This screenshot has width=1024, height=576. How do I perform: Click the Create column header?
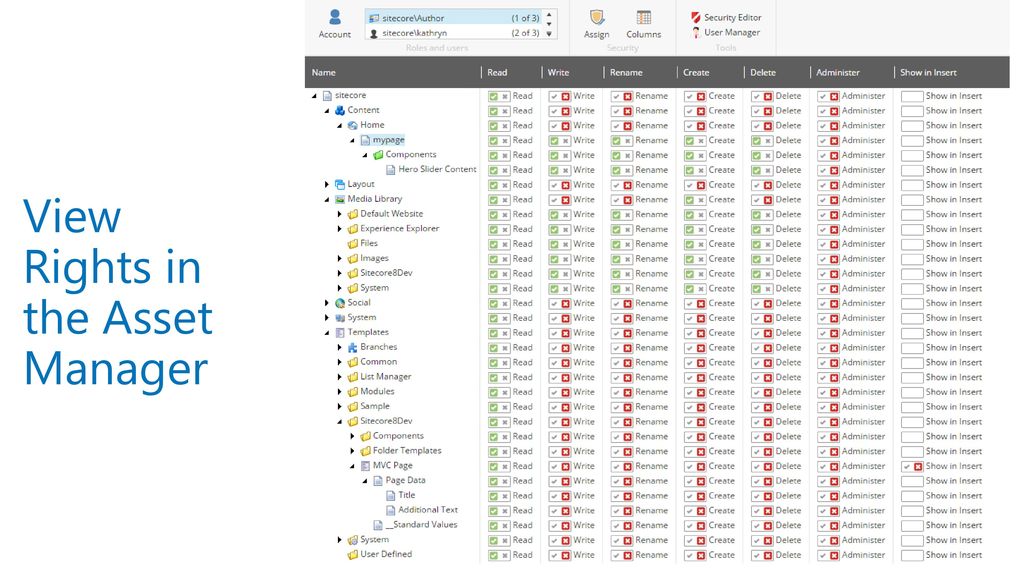tap(696, 72)
